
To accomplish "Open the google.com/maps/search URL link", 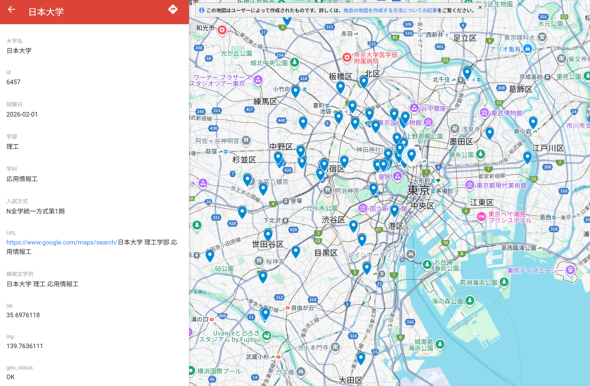I will 62,243.
